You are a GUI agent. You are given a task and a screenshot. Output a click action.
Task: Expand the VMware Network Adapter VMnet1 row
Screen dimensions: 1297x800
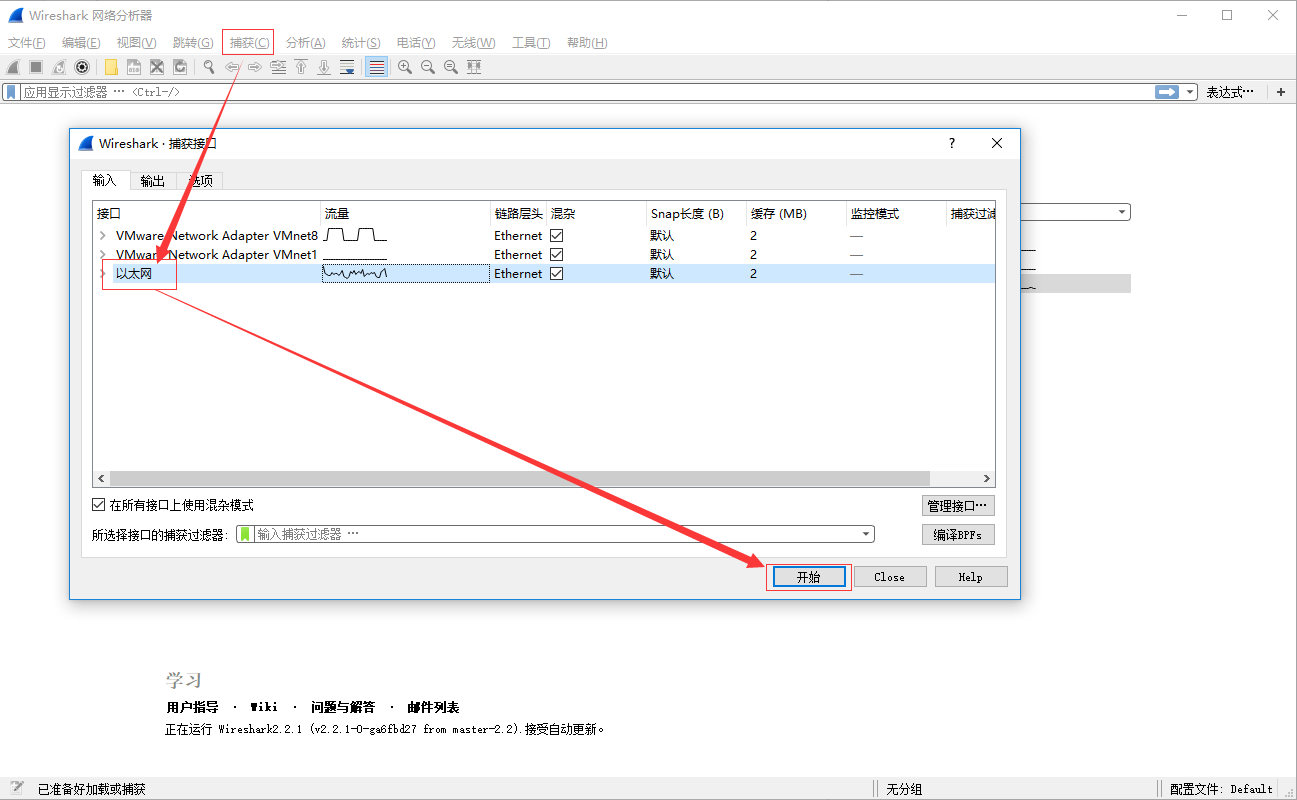[102, 255]
